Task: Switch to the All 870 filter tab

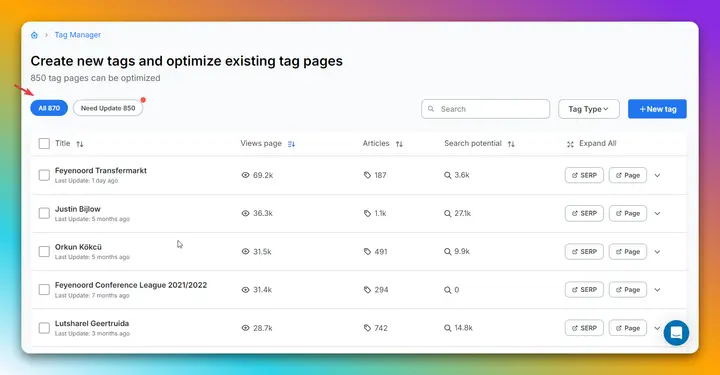Action: pyautogui.click(x=49, y=108)
